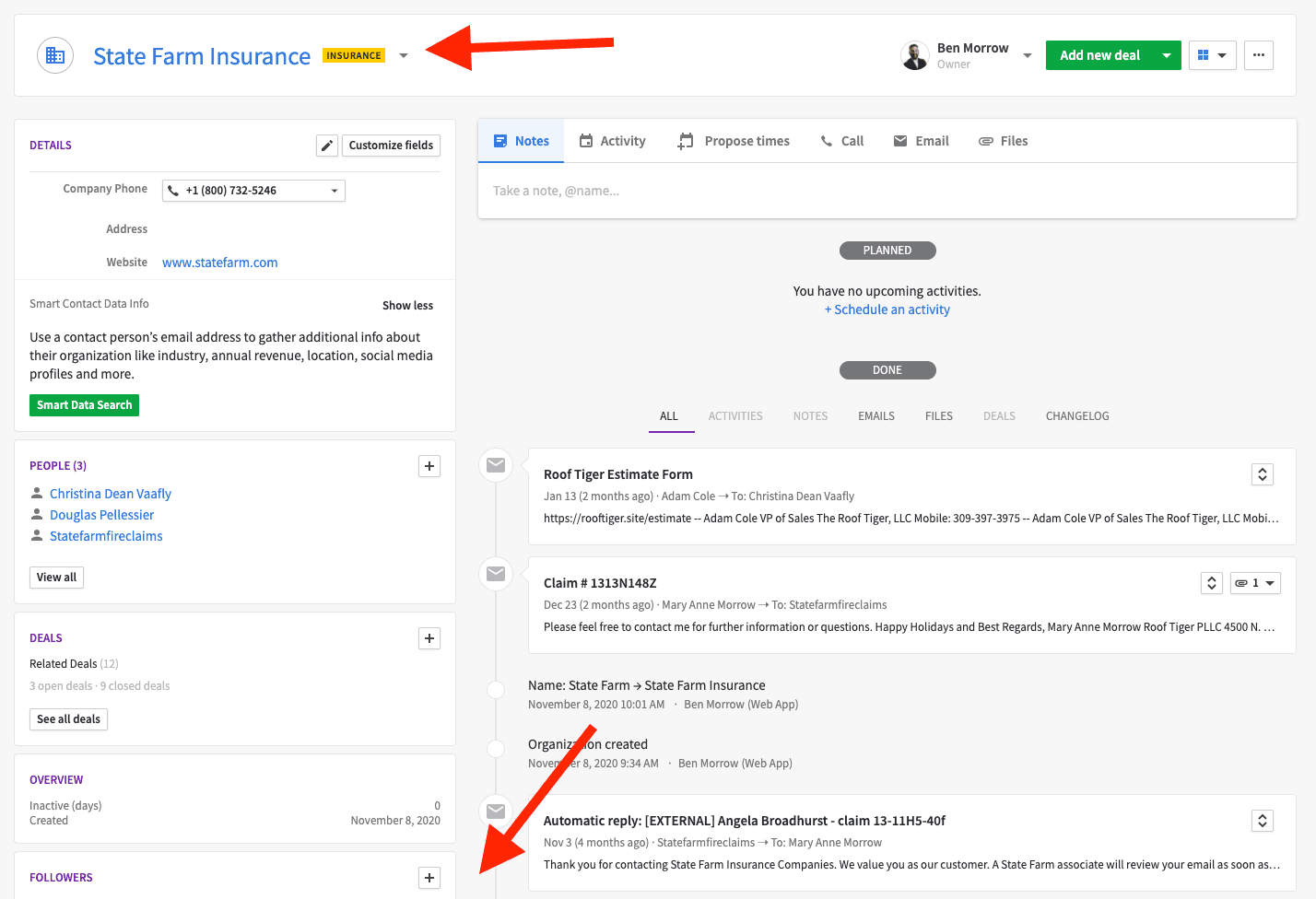Select the DEALS history filter
Image resolution: width=1316 pixels, height=899 pixels.
(x=999, y=416)
